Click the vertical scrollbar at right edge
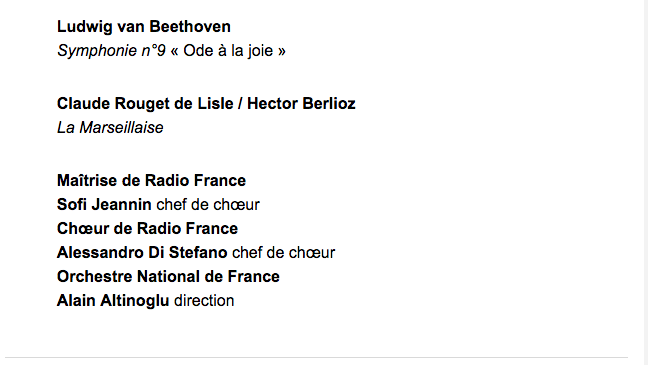 (x=646, y=182)
